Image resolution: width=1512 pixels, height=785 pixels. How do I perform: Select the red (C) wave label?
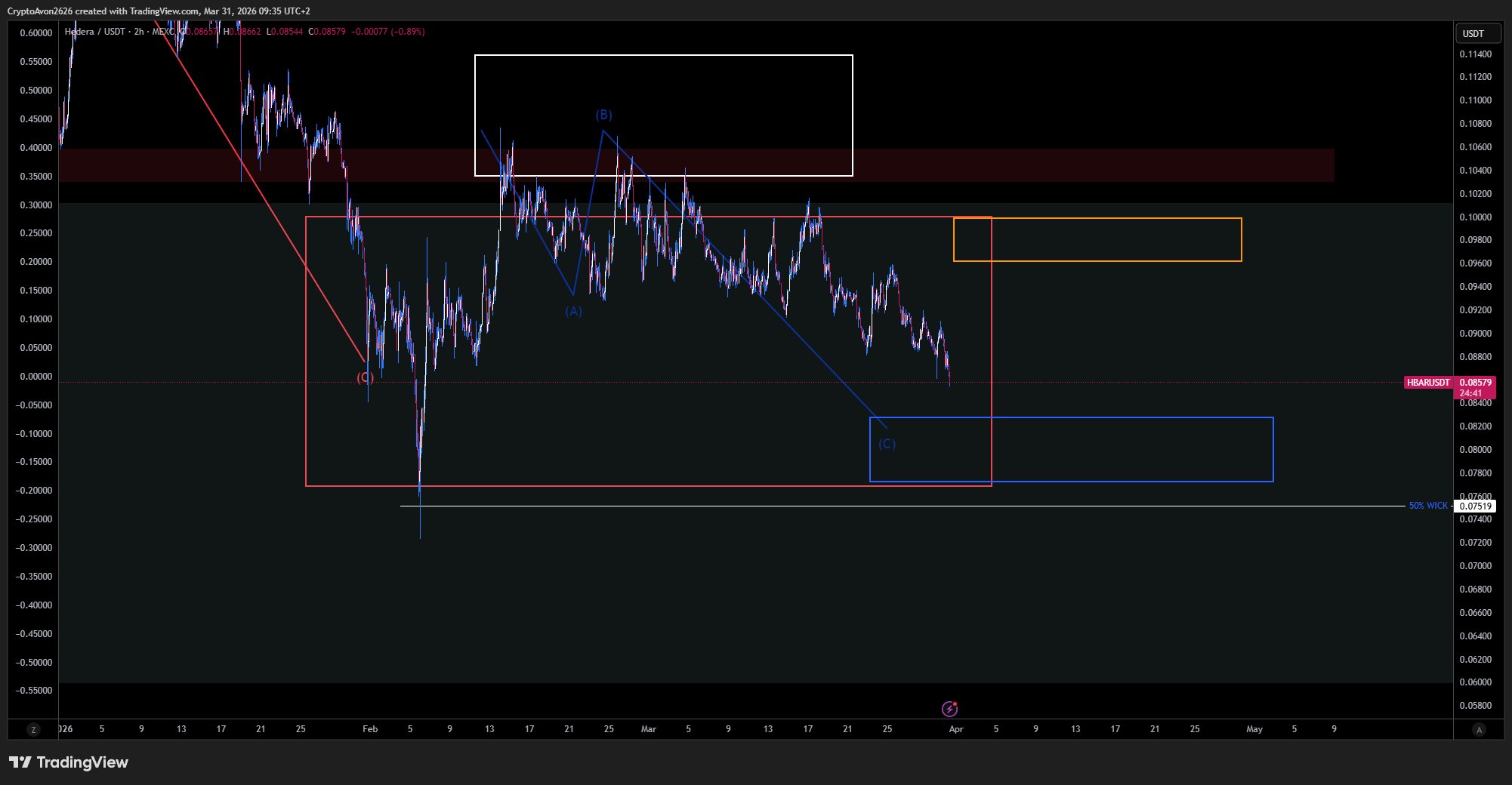pos(365,377)
